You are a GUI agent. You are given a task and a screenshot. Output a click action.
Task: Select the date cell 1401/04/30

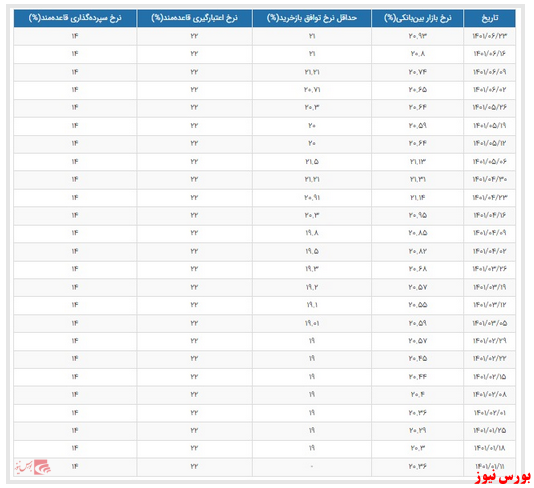pyautogui.click(x=489, y=179)
